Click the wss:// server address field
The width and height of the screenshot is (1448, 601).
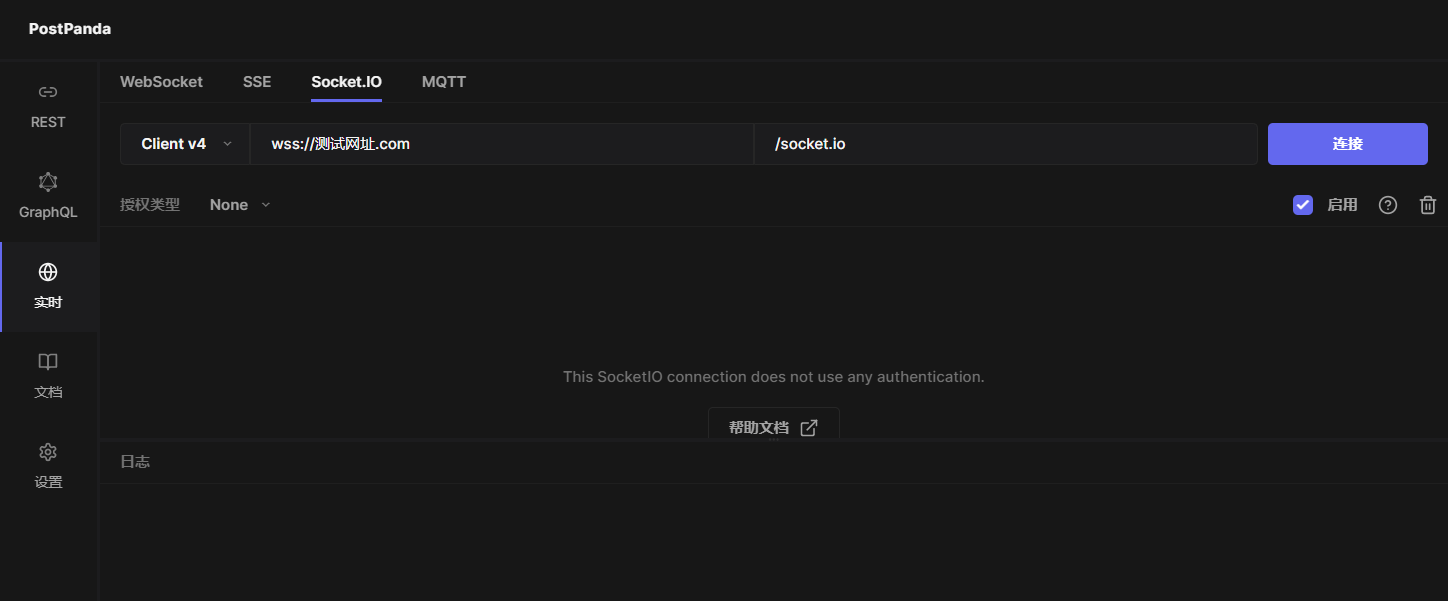pyautogui.click(x=500, y=143)
